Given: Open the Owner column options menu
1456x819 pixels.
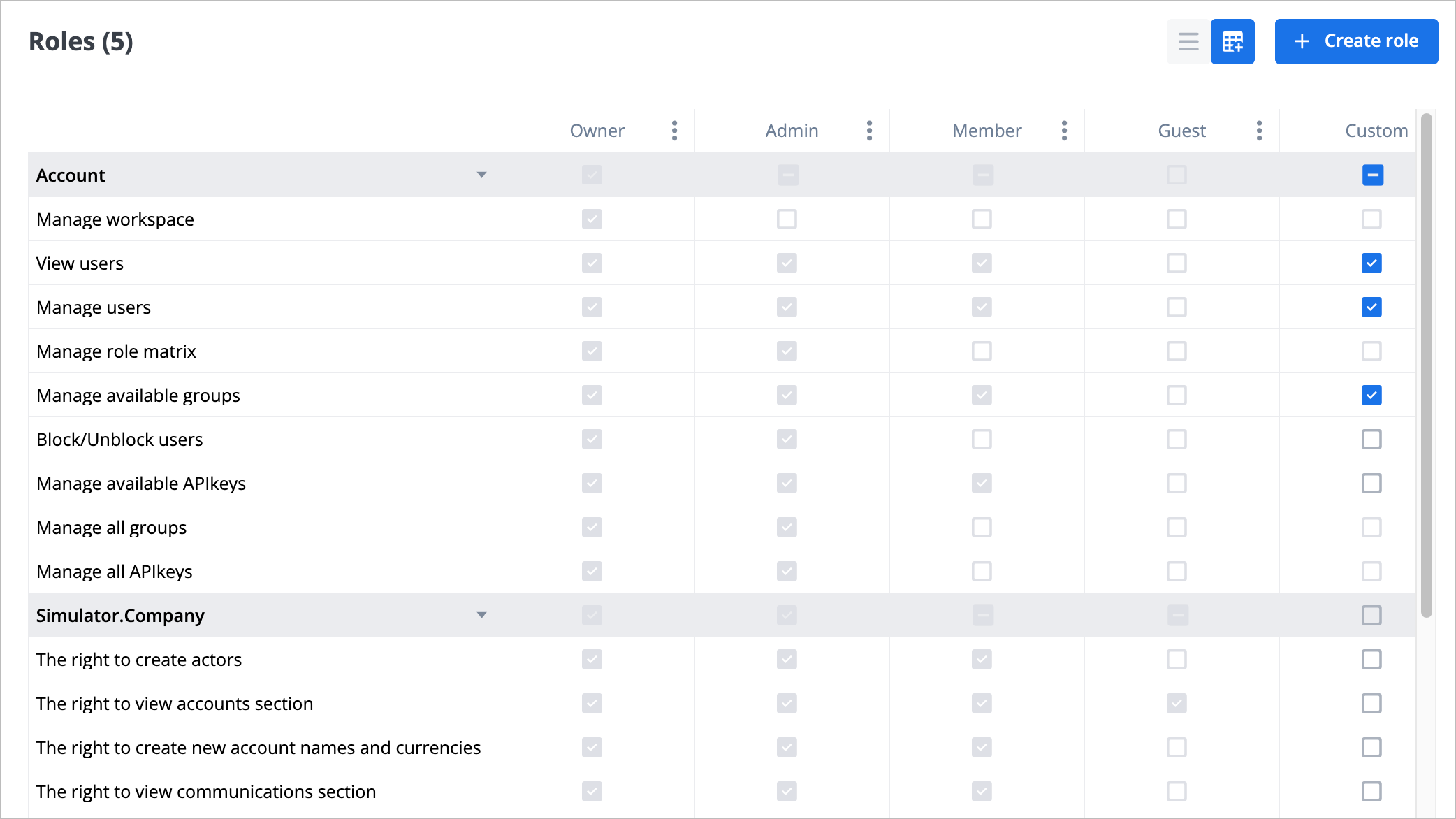Looking at the screenshot, I should tap(674, 131).
